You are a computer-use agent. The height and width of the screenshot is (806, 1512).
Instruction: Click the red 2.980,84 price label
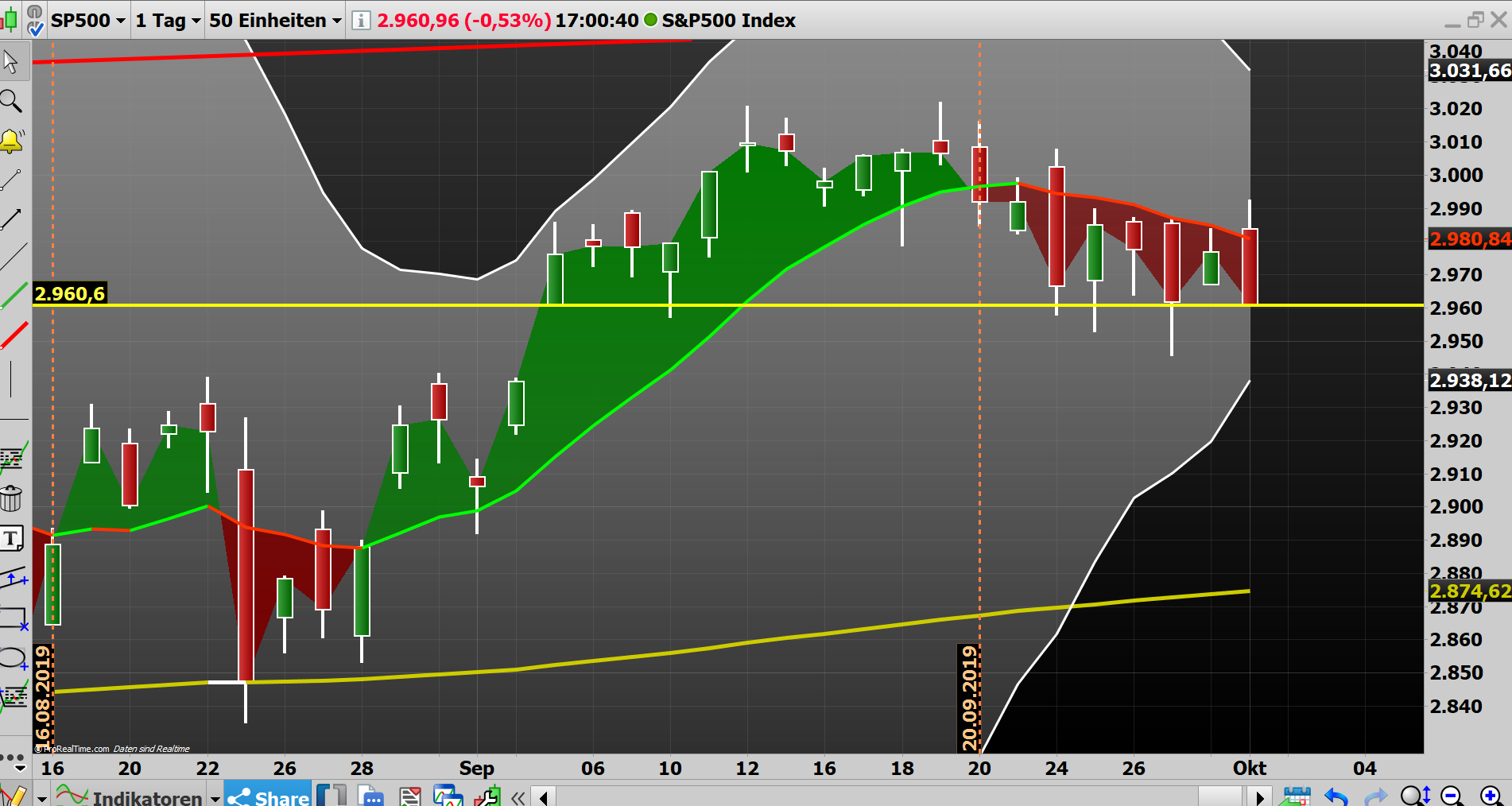pyautogui.click(x=1470, y=238)
